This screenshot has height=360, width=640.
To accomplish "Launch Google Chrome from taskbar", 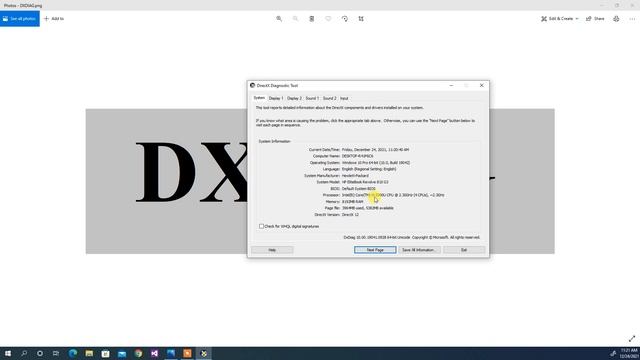I will (138, 353).
